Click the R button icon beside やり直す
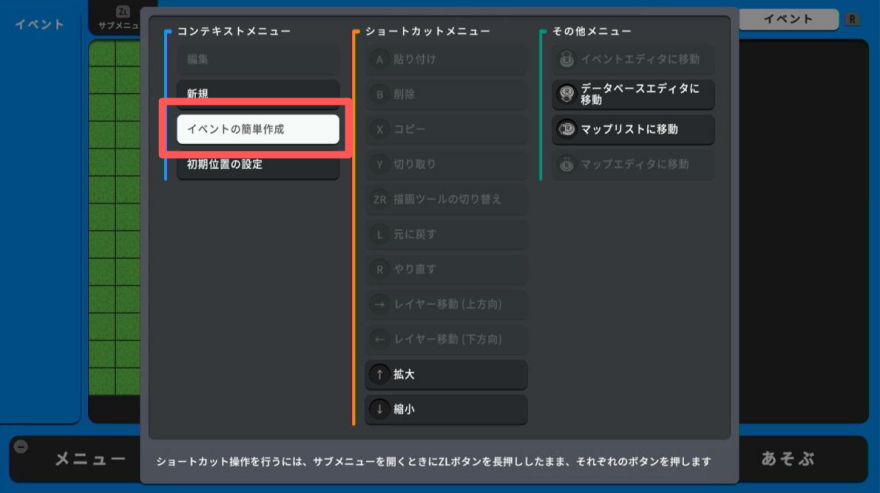Image resolution: width=880 pixels, height=493 pixels. click(379, 270)
